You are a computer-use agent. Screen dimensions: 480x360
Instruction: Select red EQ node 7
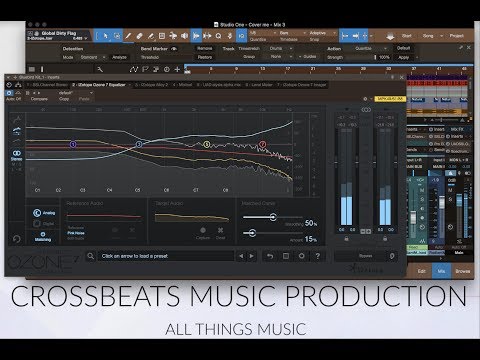pos(263,144)
